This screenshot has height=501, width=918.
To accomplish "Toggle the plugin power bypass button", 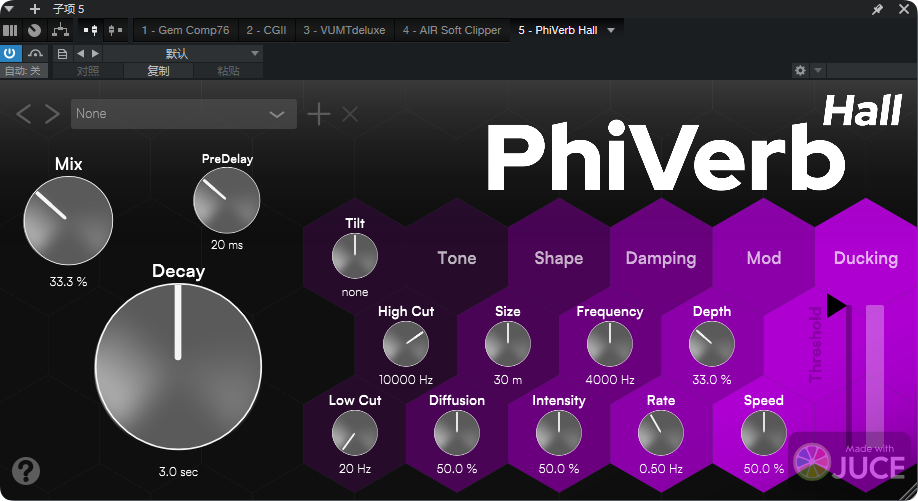I will [10, 53].
